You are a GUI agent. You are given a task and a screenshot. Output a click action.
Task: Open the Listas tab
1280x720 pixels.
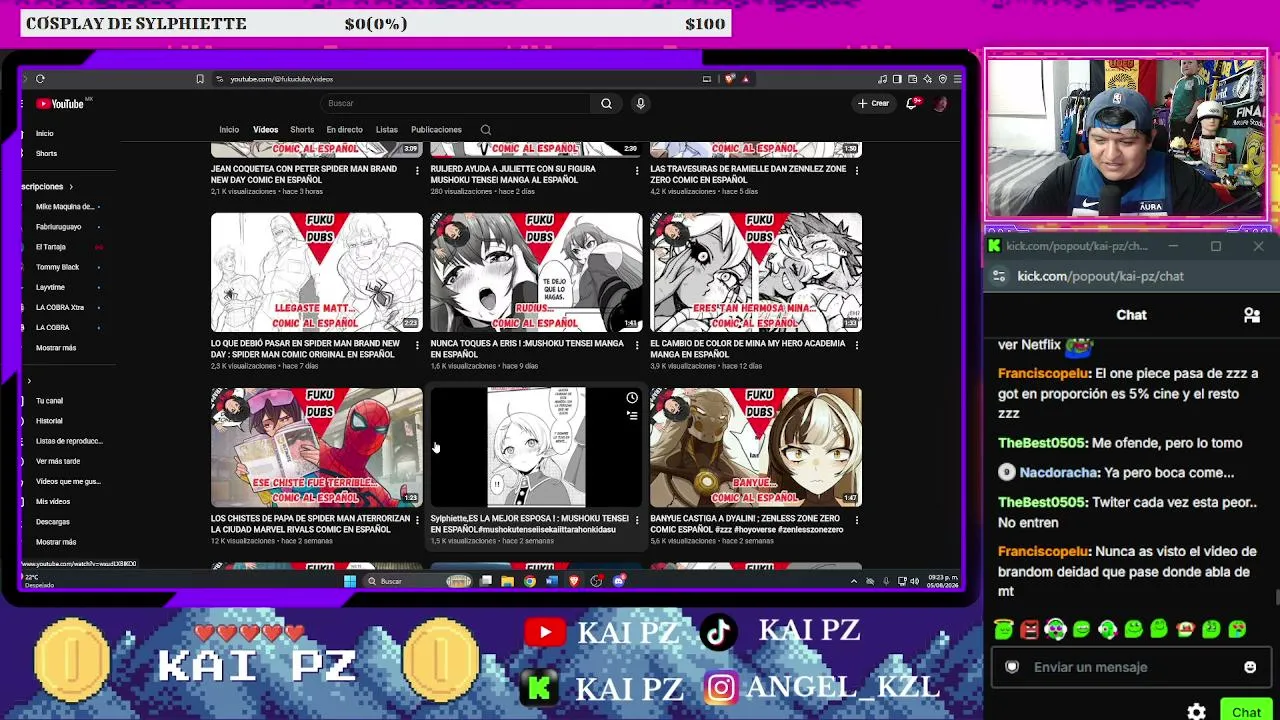click(386, 129)
